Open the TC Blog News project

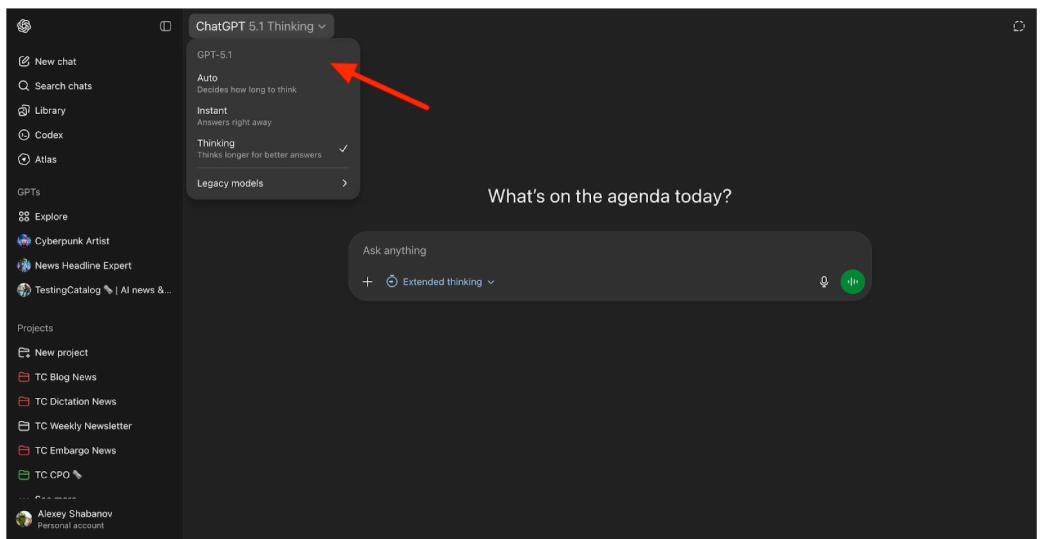[93, 377]
